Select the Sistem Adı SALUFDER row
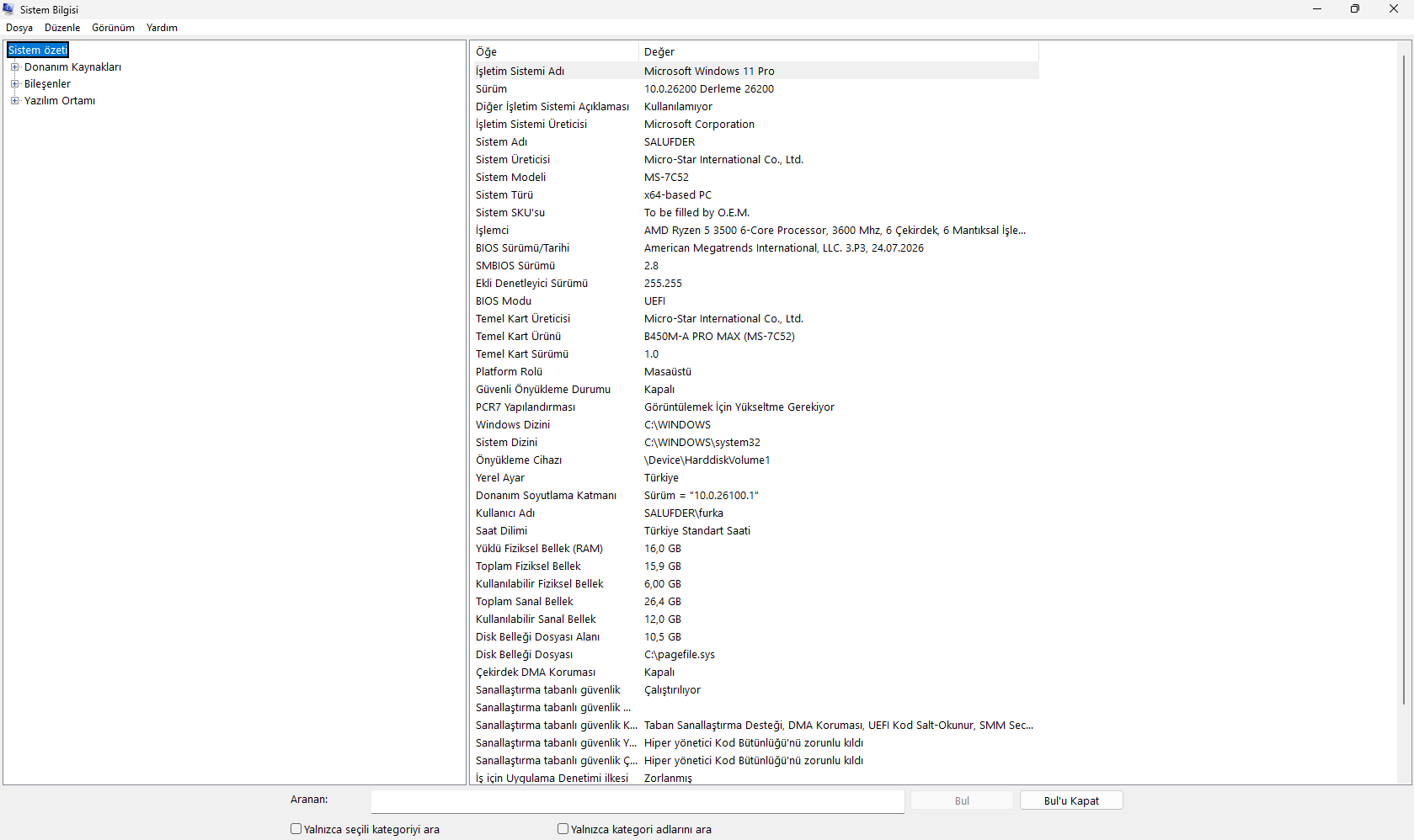This screenshot has width=1414, height=840. click(755, 142)
